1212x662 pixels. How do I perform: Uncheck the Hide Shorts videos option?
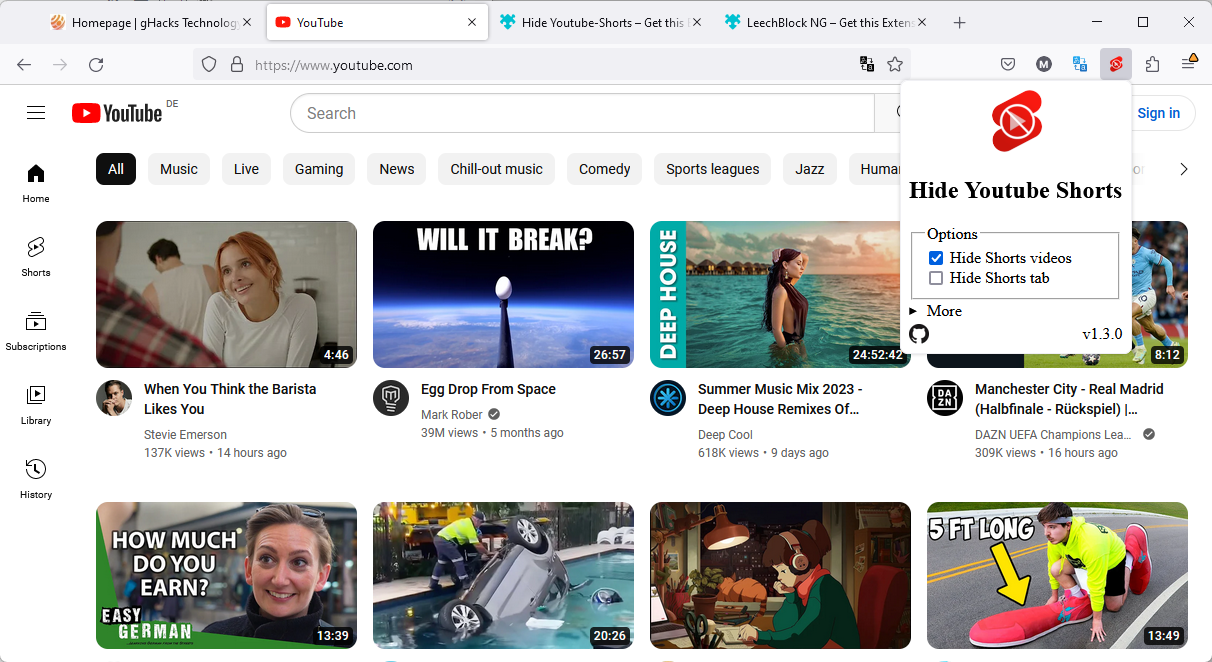click(x=935, y=257)
